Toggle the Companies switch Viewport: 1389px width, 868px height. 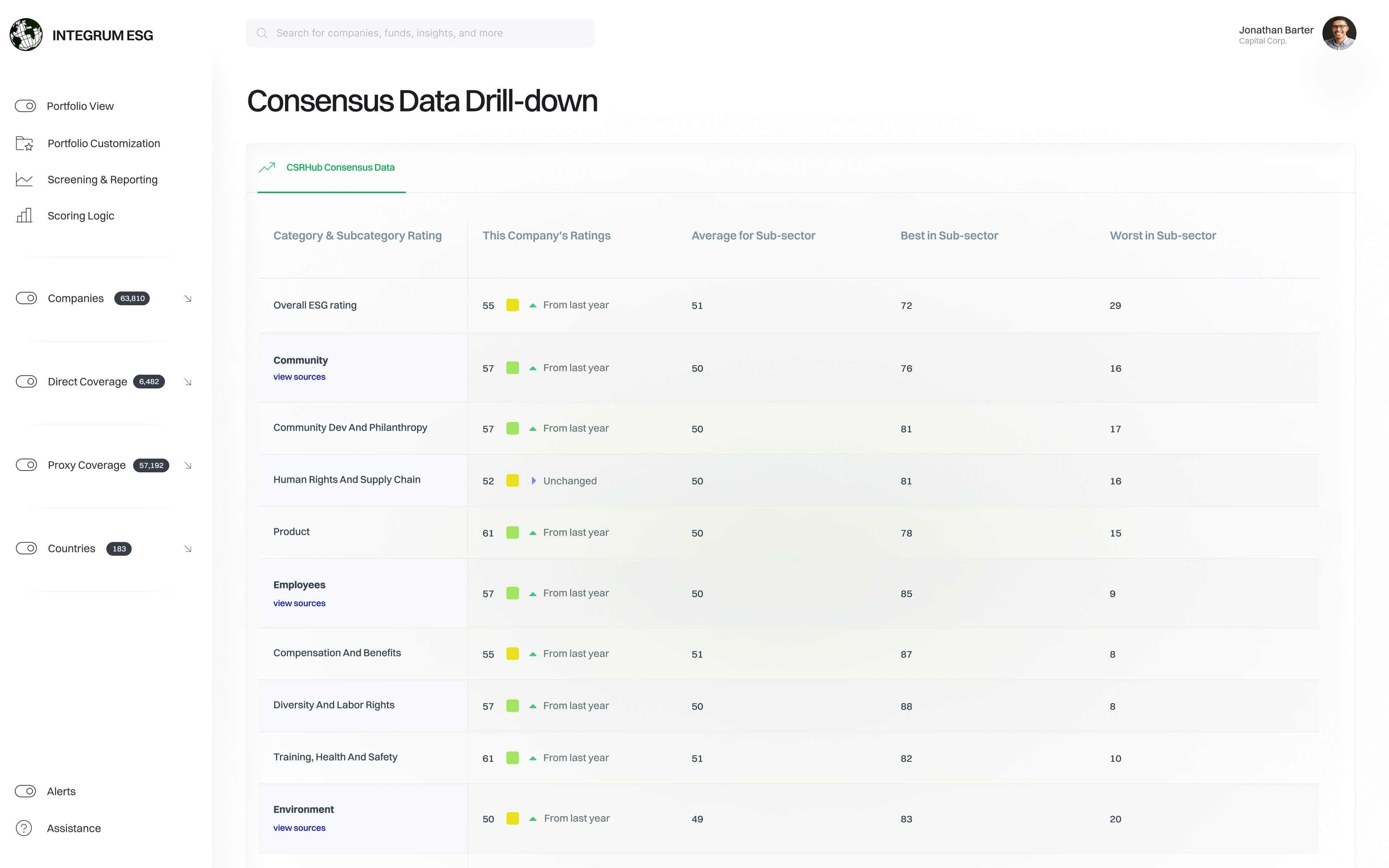26,298
